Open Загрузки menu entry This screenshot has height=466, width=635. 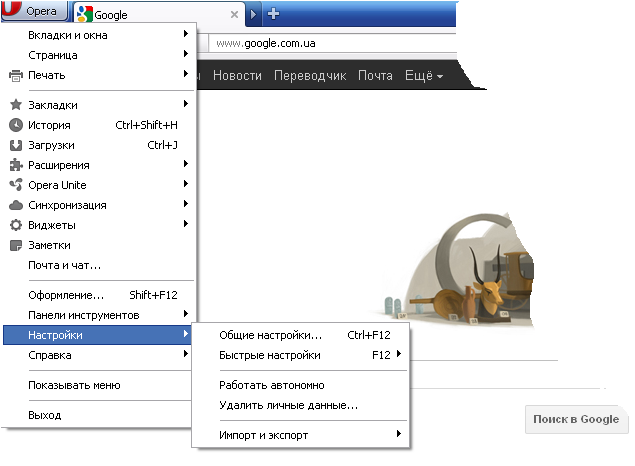(x=99, y=145)
